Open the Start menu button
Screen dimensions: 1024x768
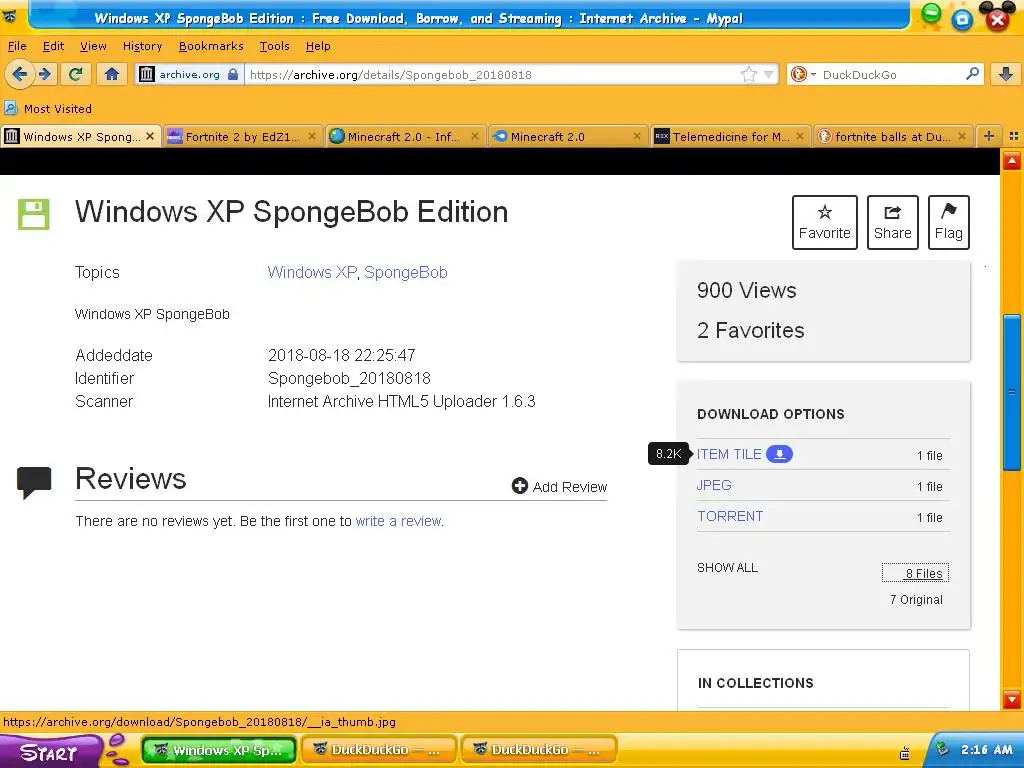tap(49, 751)
